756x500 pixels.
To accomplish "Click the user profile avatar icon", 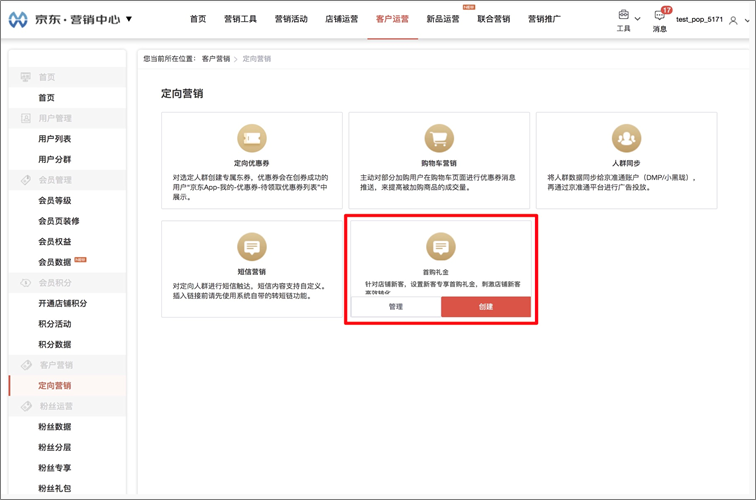I will click(x=733, y=20).
